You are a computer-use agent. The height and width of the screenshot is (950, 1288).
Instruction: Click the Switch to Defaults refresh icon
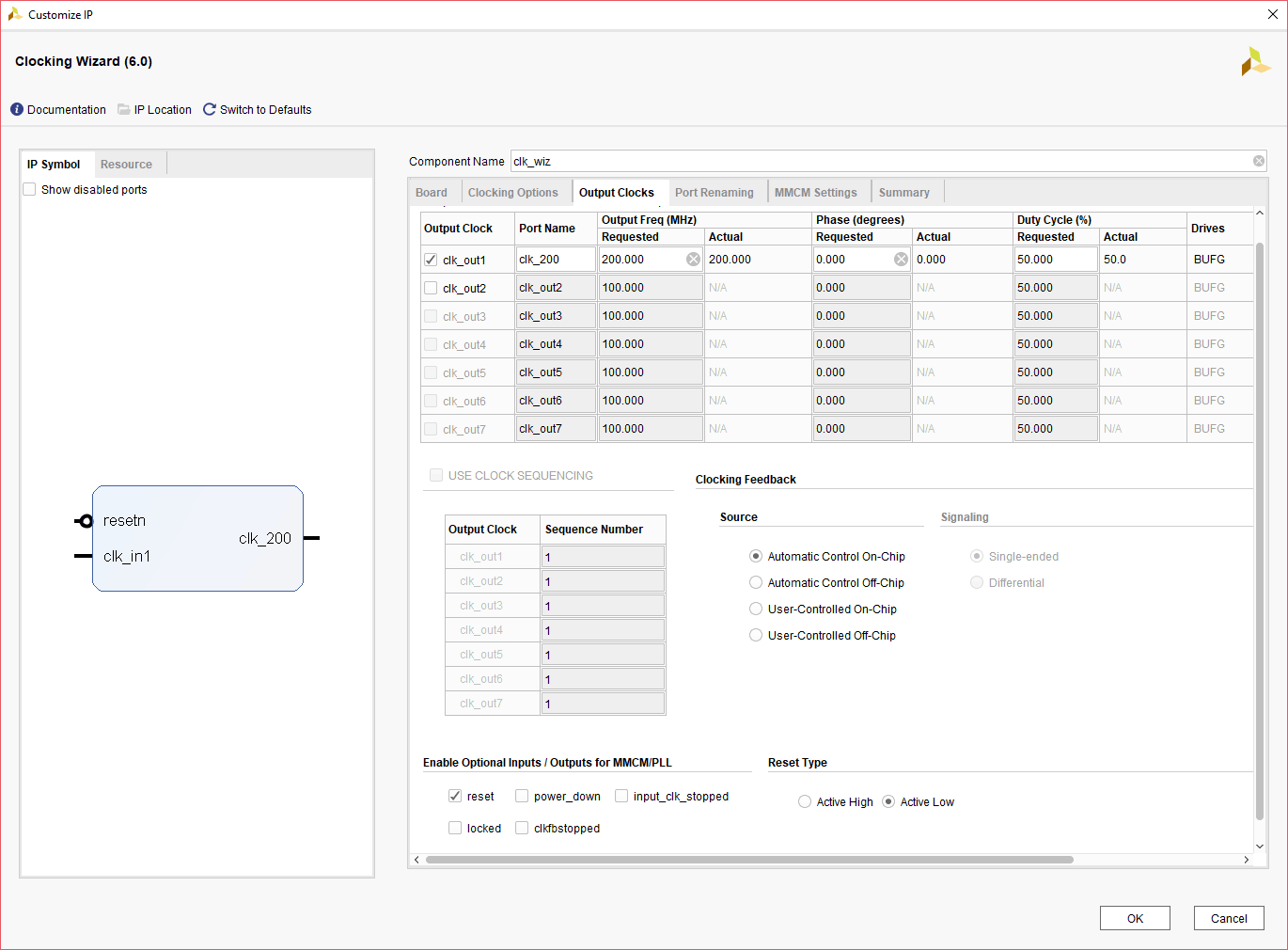210,110
